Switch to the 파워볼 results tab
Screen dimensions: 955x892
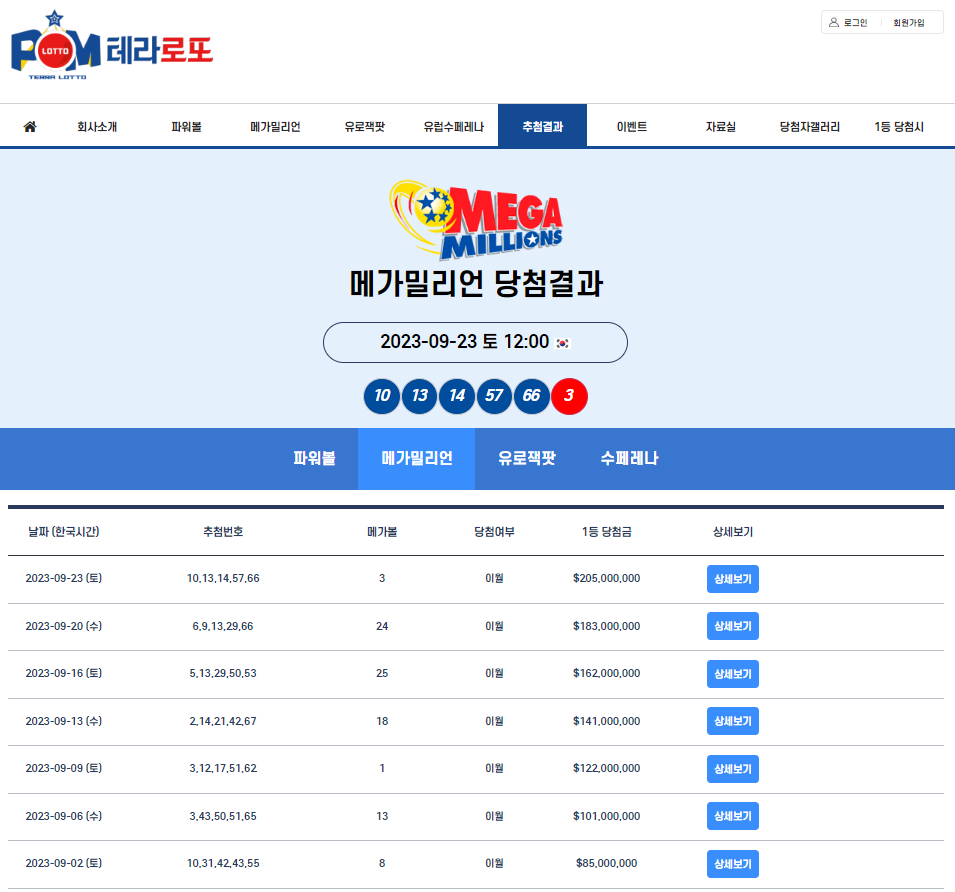314,458
